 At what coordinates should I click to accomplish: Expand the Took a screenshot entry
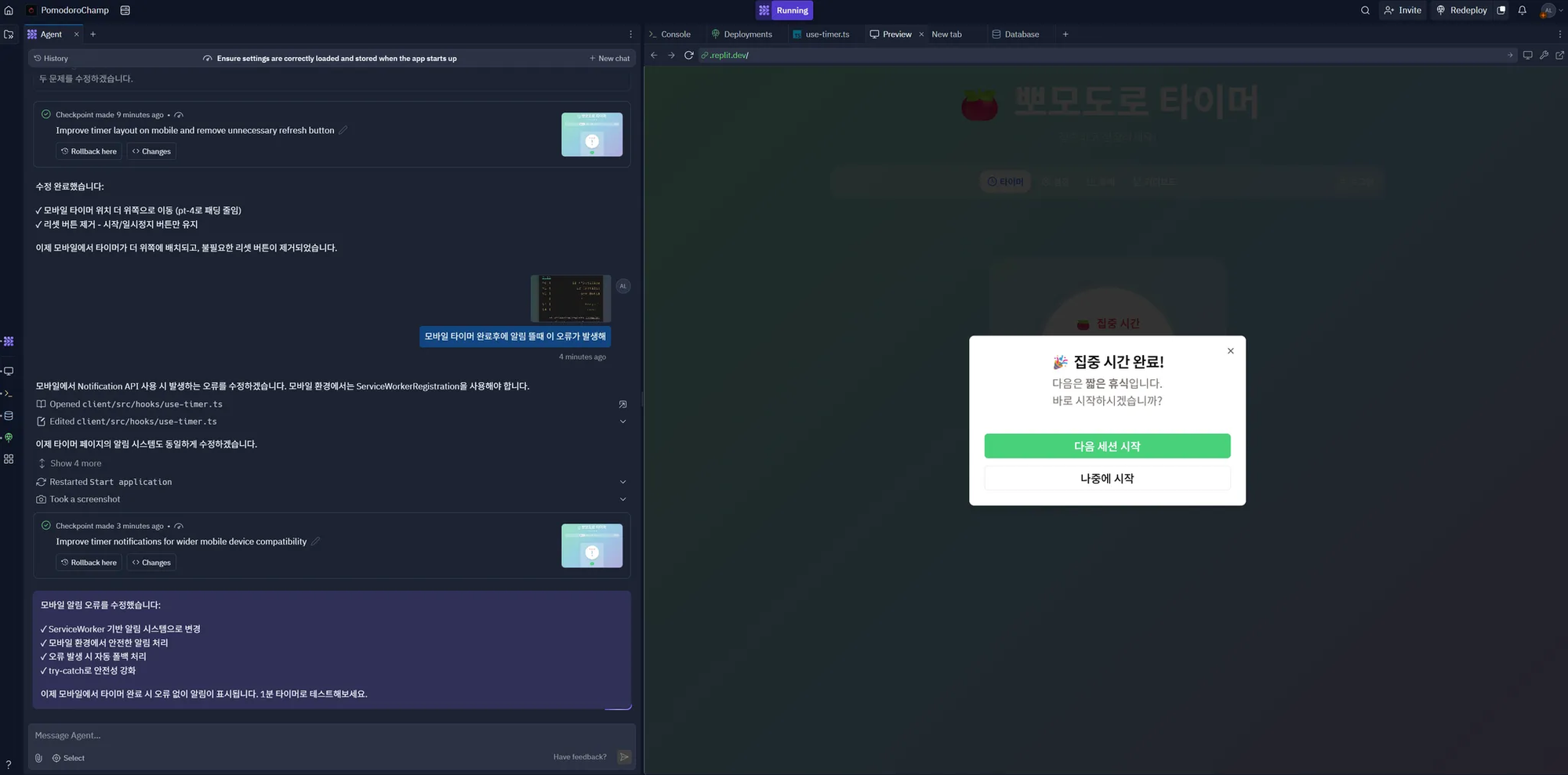click(x=622, y=499)
